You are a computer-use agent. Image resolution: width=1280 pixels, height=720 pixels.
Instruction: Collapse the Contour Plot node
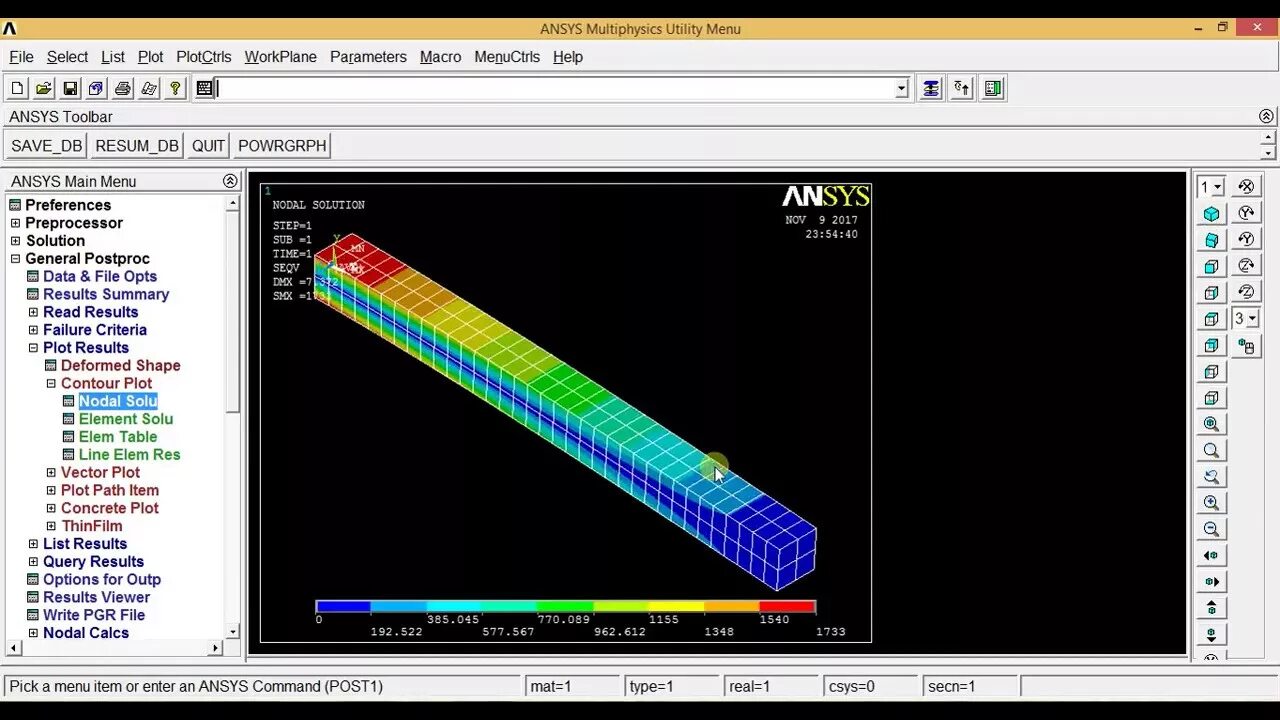(x=51, y=383)
